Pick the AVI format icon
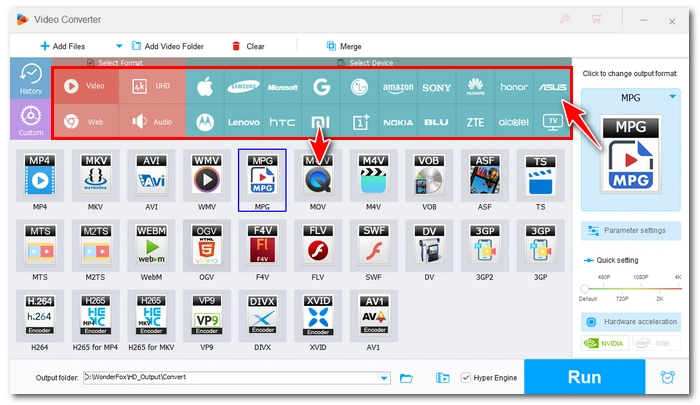This screenshot has width=700, height=405. click(x=151, y=175)
